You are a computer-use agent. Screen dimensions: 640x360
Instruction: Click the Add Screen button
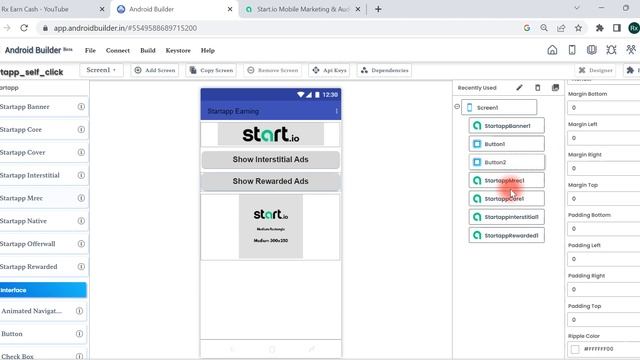pyautogui.click(x=155, y=70)
